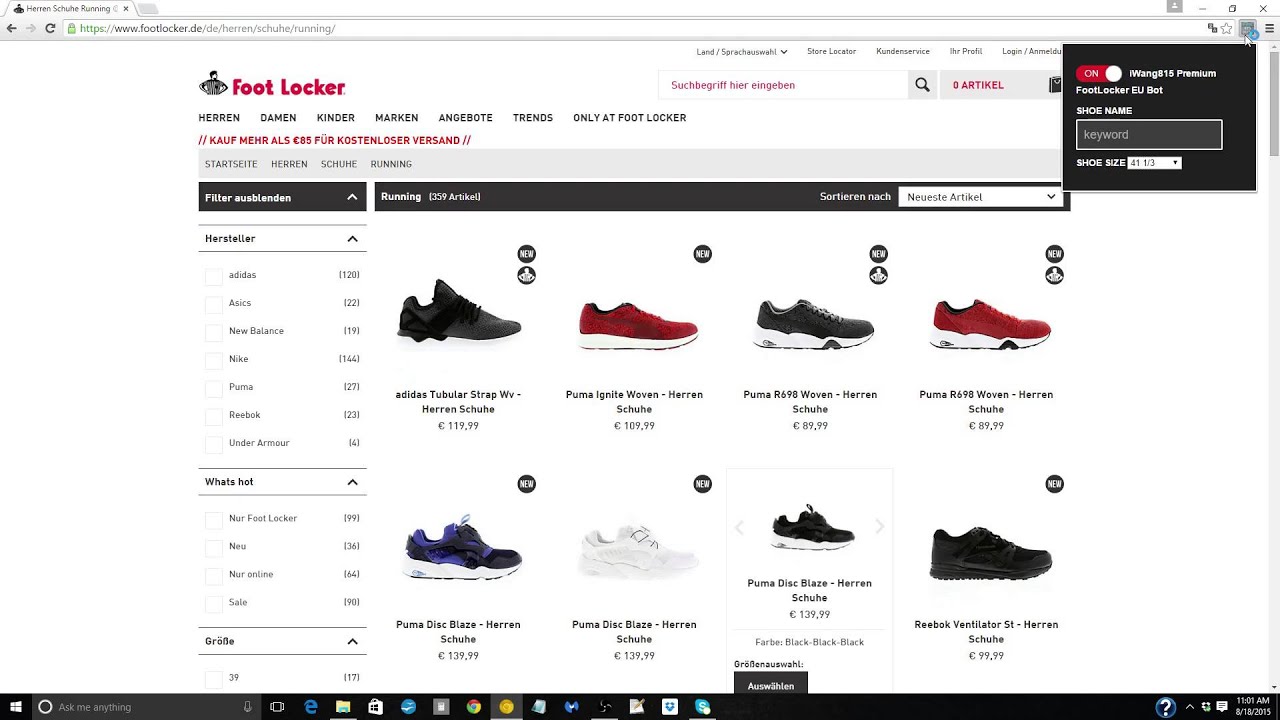The image size is (1280, 720).
Task: Open Skype from the taskbar
Action: click(703, 707)
